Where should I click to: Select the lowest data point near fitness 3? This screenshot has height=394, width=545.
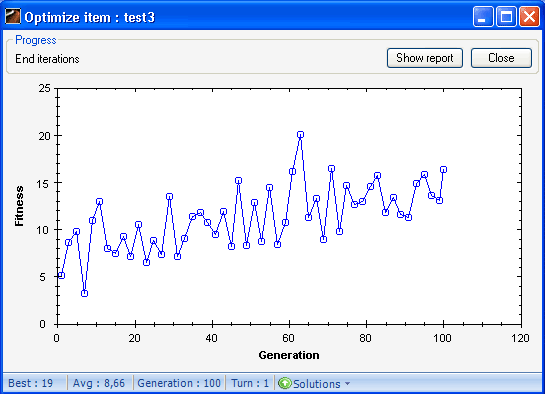point(84,294)
